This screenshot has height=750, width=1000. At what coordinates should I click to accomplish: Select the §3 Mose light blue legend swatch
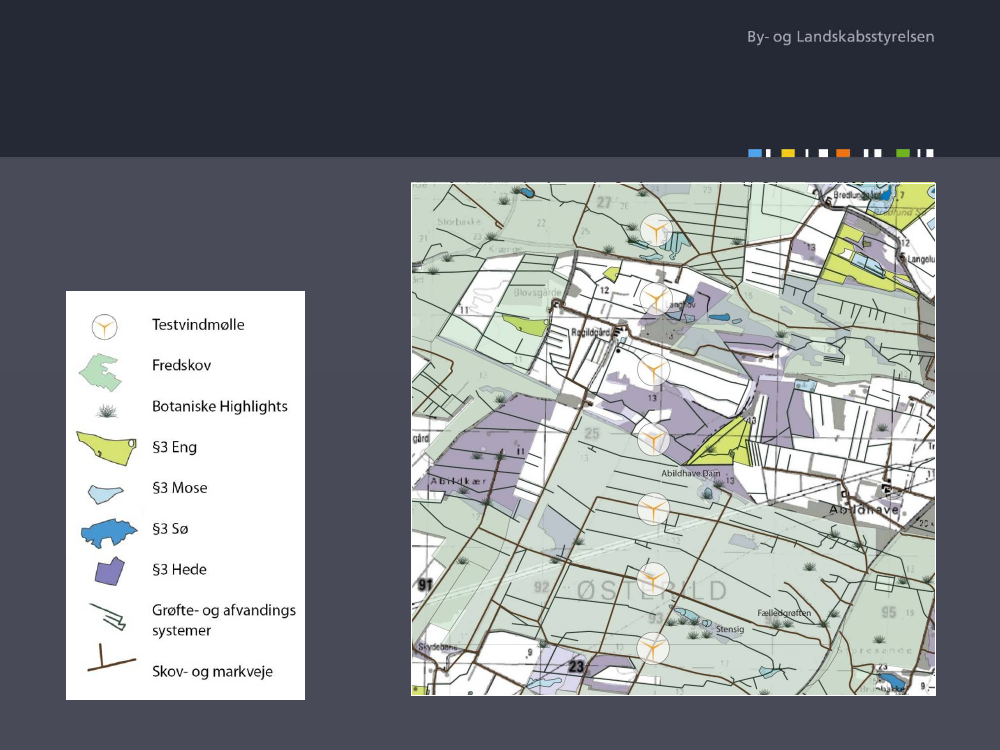pyautogui.click(x=105, y=494)
